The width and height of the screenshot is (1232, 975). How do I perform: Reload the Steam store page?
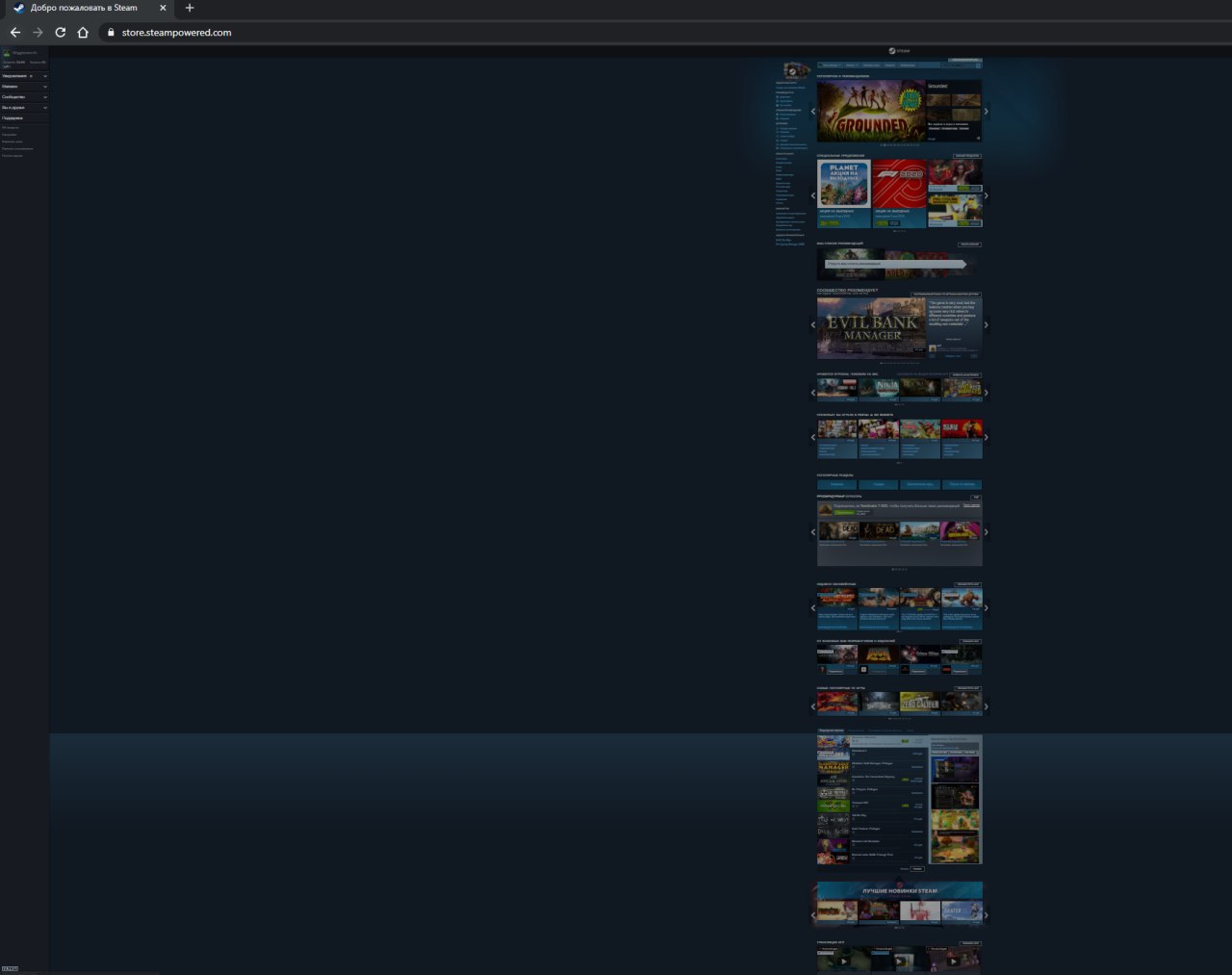tap(60, 32)
